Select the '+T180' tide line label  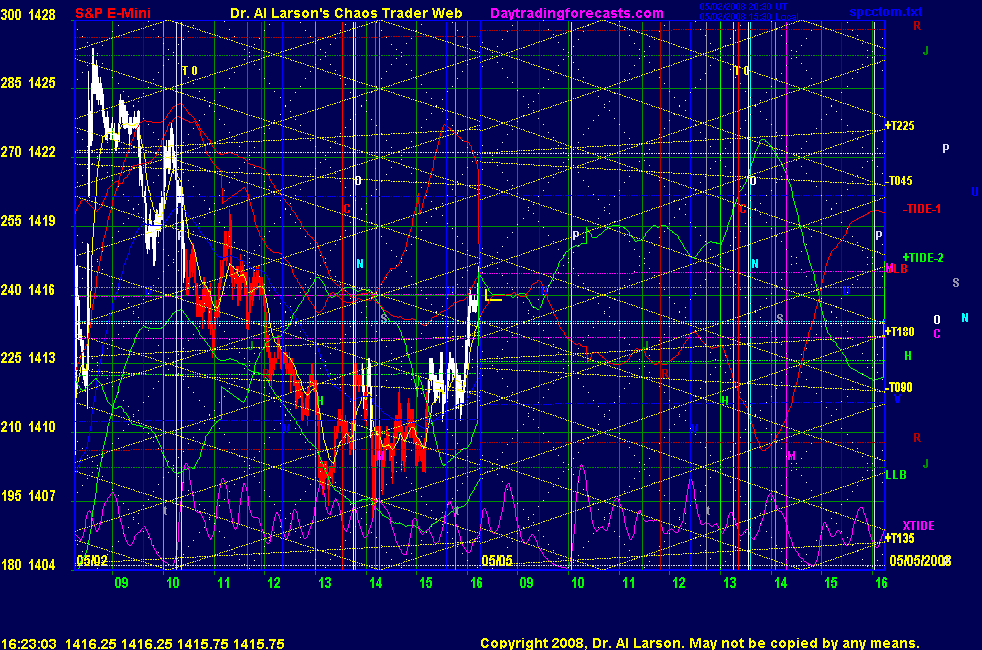[x=899, y=332]
